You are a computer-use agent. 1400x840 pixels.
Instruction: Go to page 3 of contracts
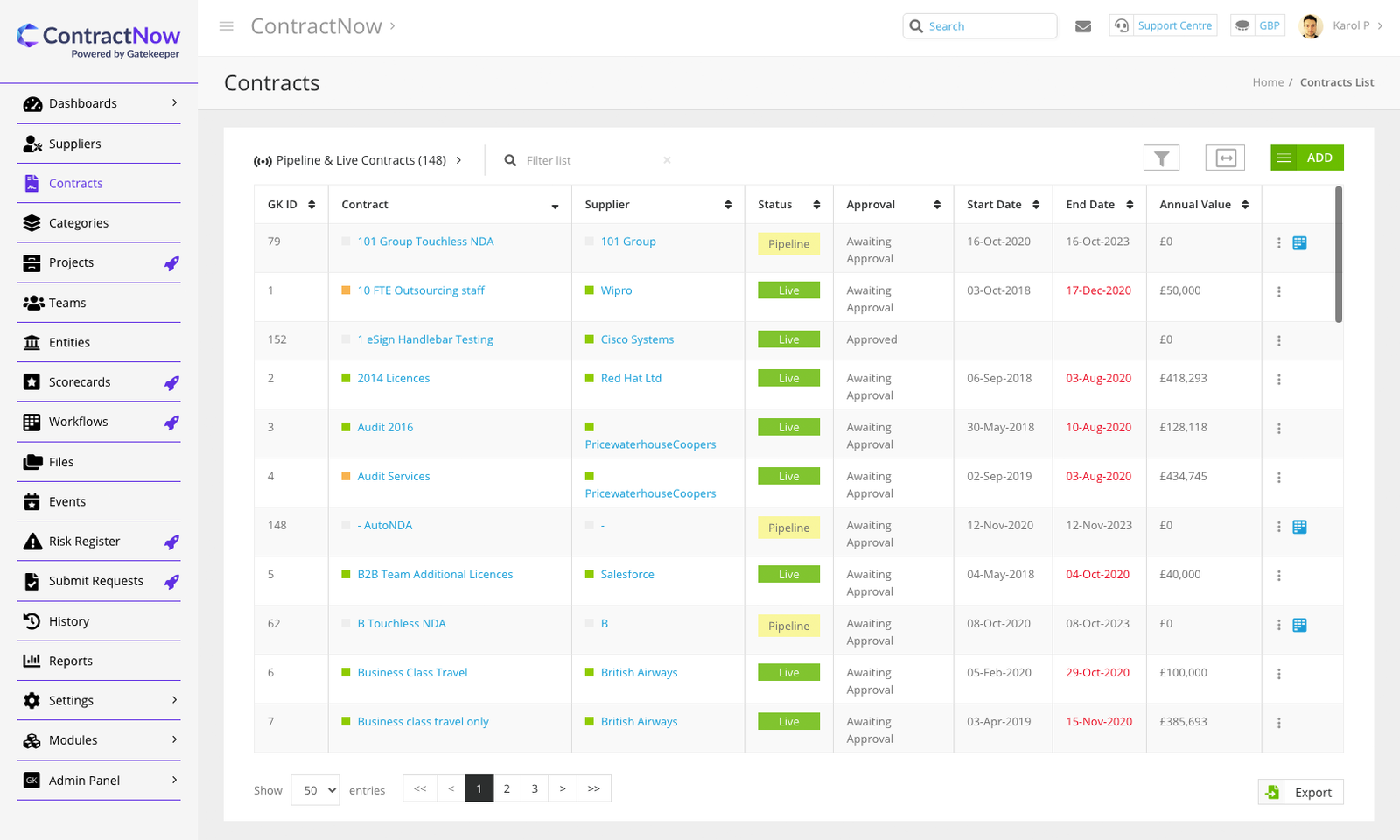(x=535, y=788)
